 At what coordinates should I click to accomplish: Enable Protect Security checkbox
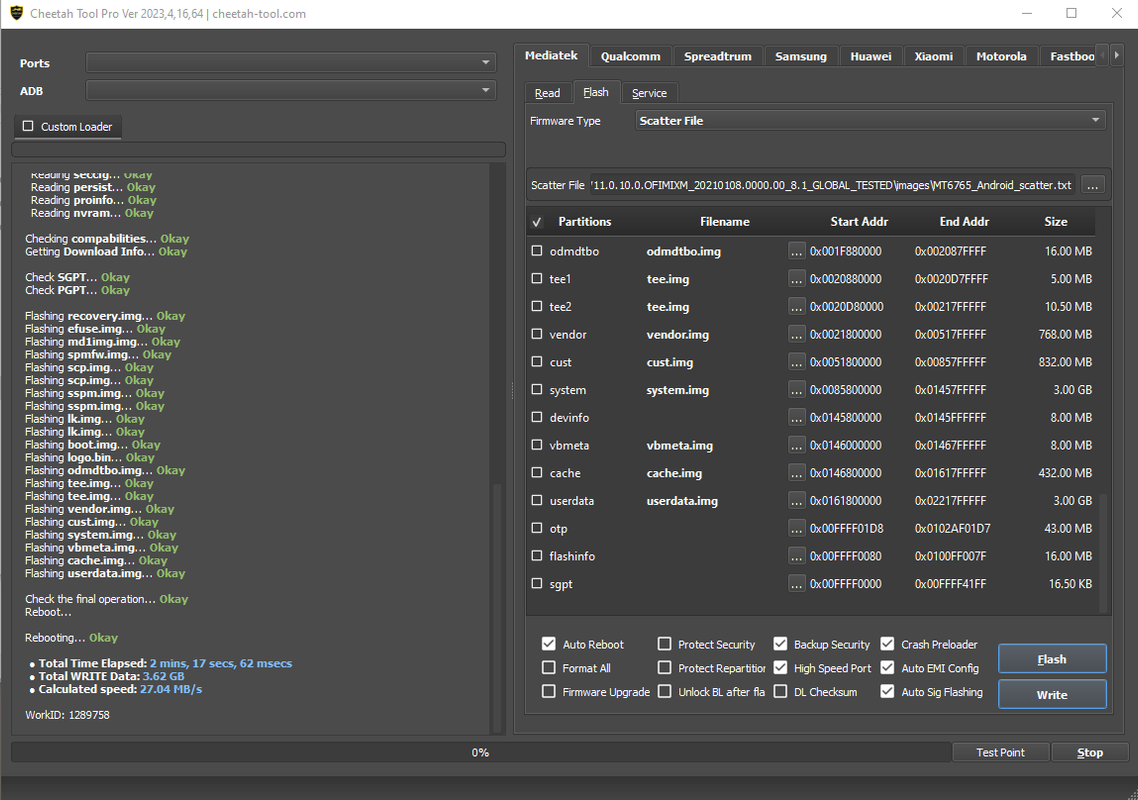pos(664,644)
